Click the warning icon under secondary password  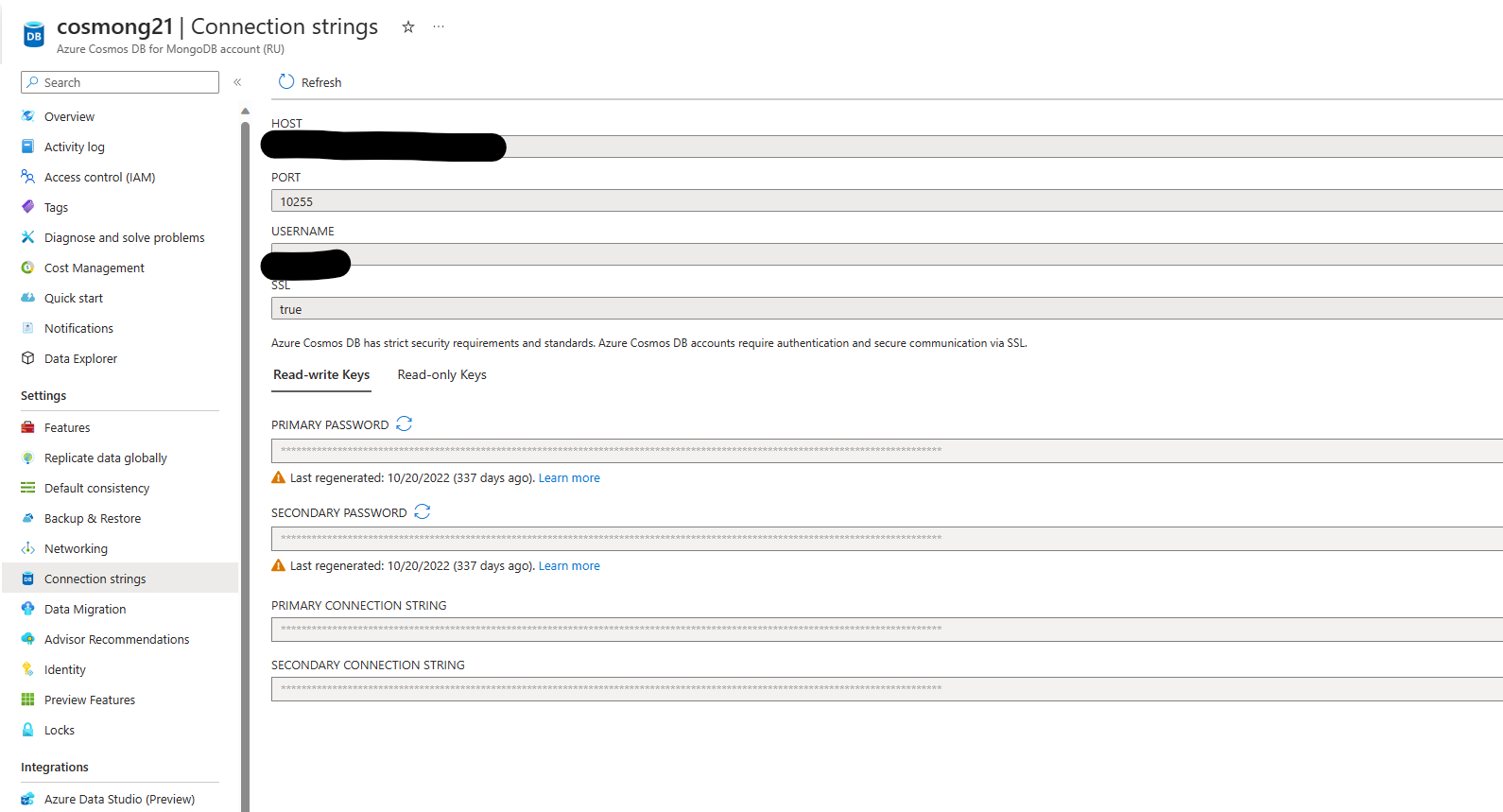point(278,565)
